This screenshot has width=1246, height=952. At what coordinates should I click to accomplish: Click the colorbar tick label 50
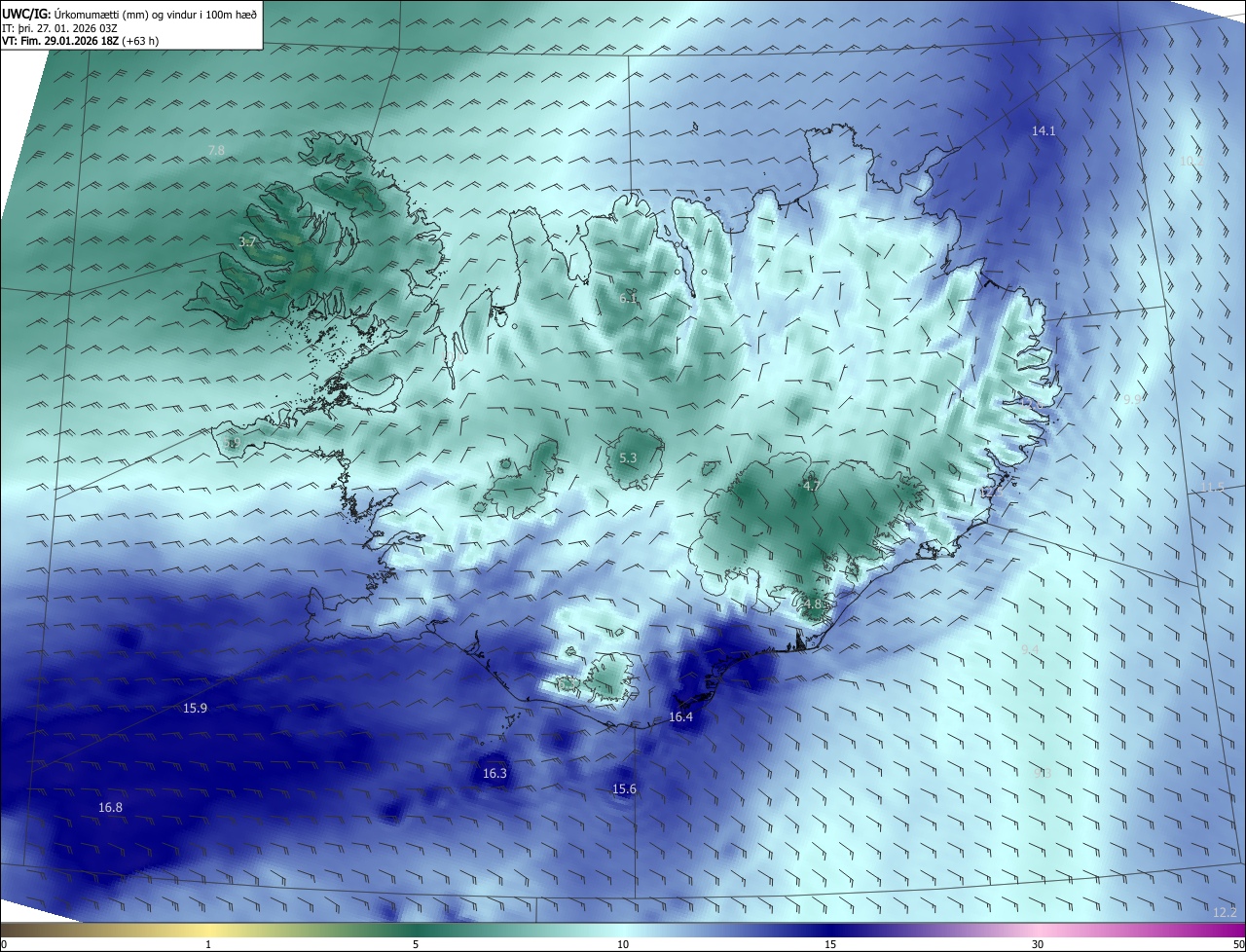[1238, 944]
